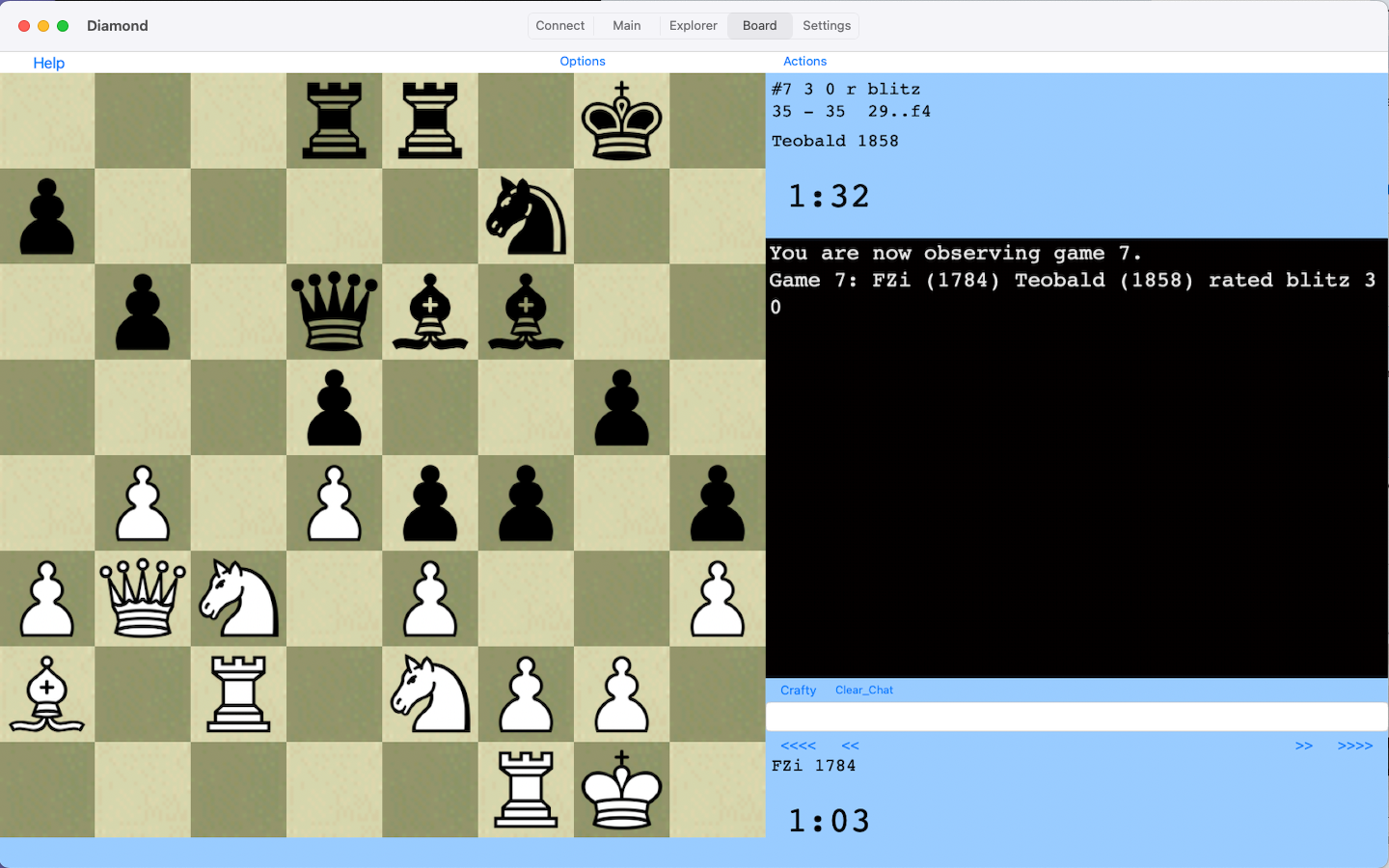1389x868 pixels.
Task: Click the white clock showing 1:03
Action: [829, 822]
